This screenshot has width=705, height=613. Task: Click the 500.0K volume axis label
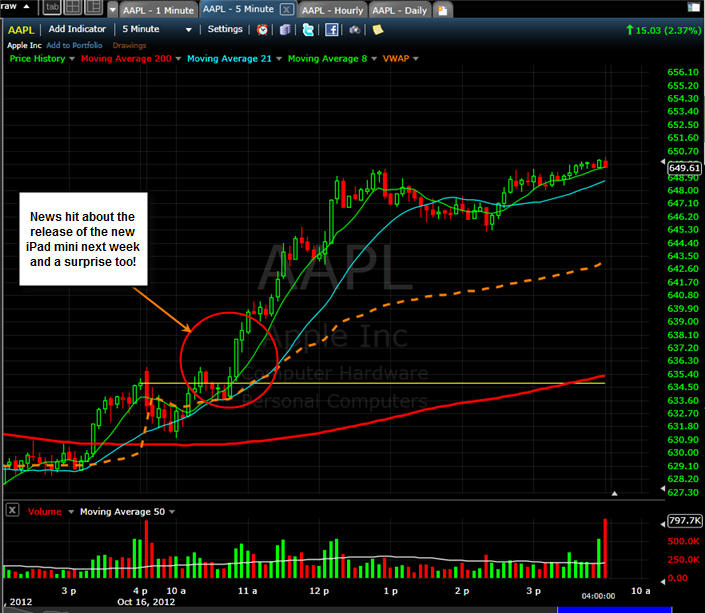tap(683, 541)
